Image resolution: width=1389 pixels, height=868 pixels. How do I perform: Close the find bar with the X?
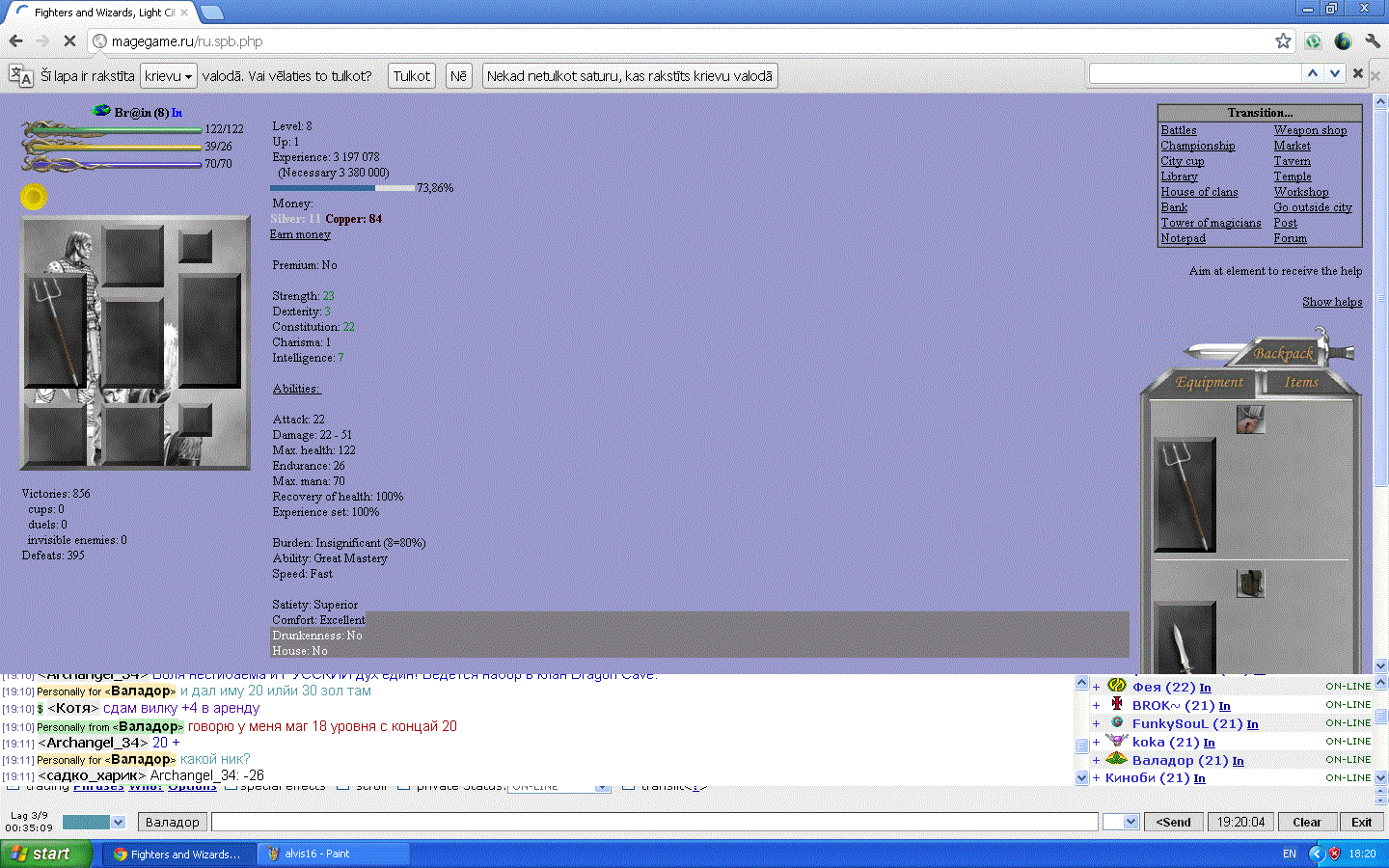point(1358,74)
